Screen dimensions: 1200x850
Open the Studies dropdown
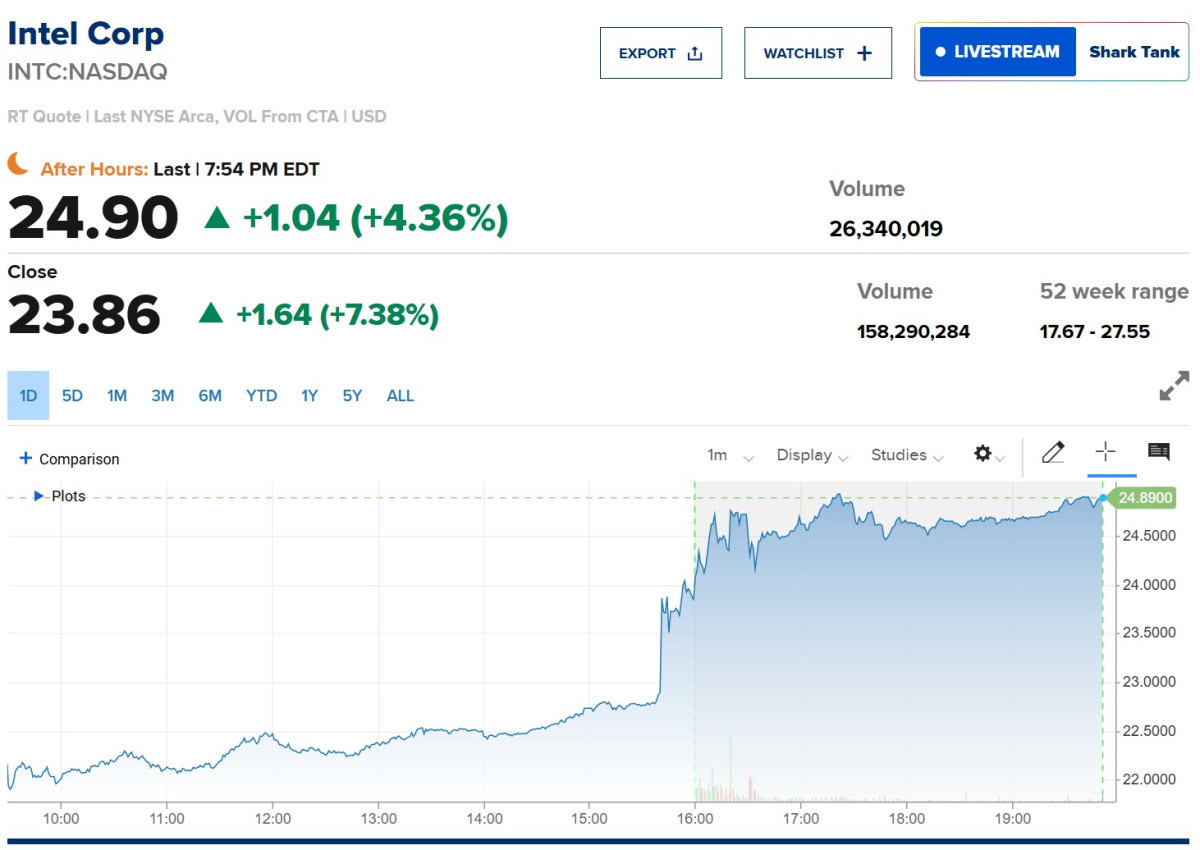click(x=907, y=456)
